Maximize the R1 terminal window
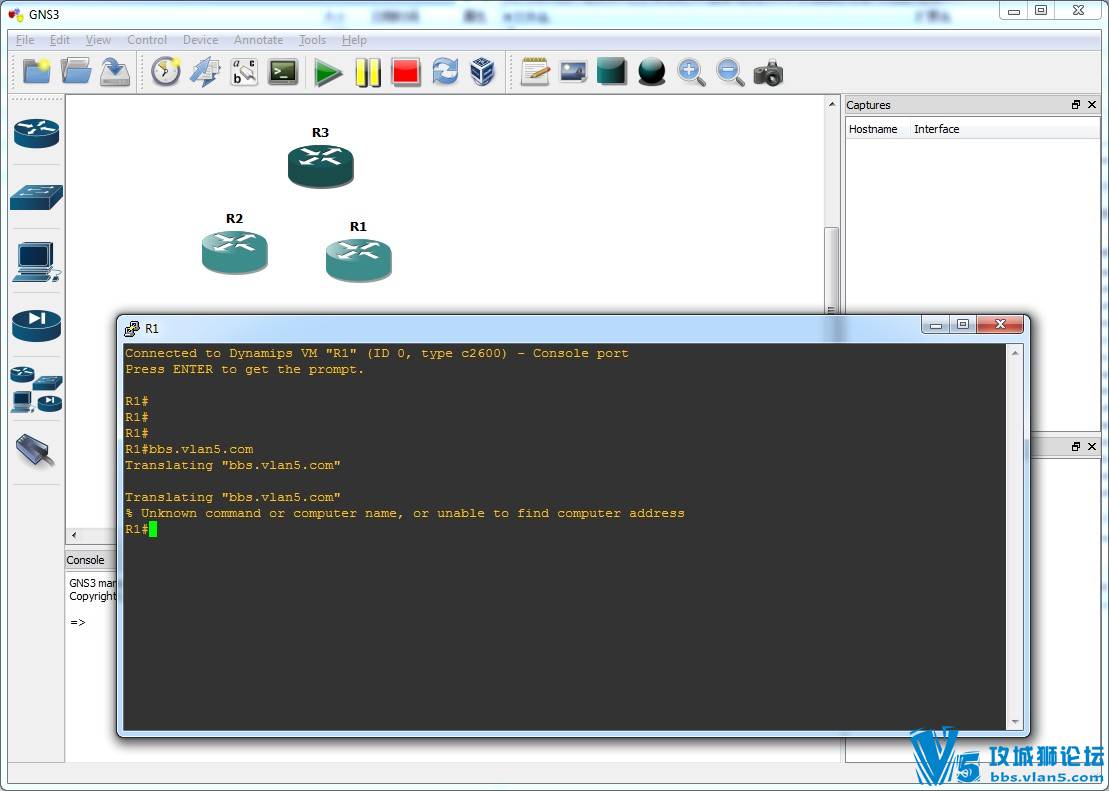This screenshot has width=1109, height=791. (963, 325)
